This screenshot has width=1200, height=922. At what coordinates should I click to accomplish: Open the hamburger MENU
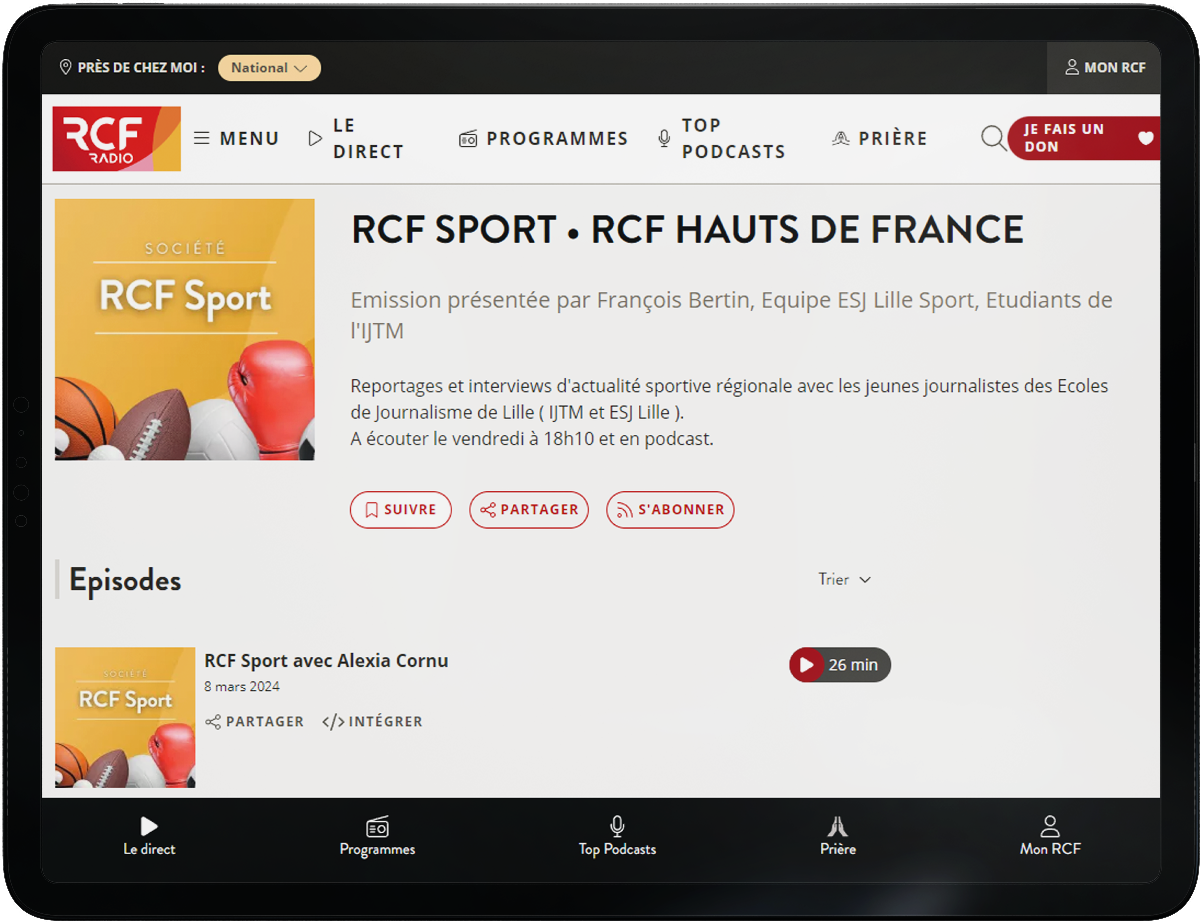236,139
